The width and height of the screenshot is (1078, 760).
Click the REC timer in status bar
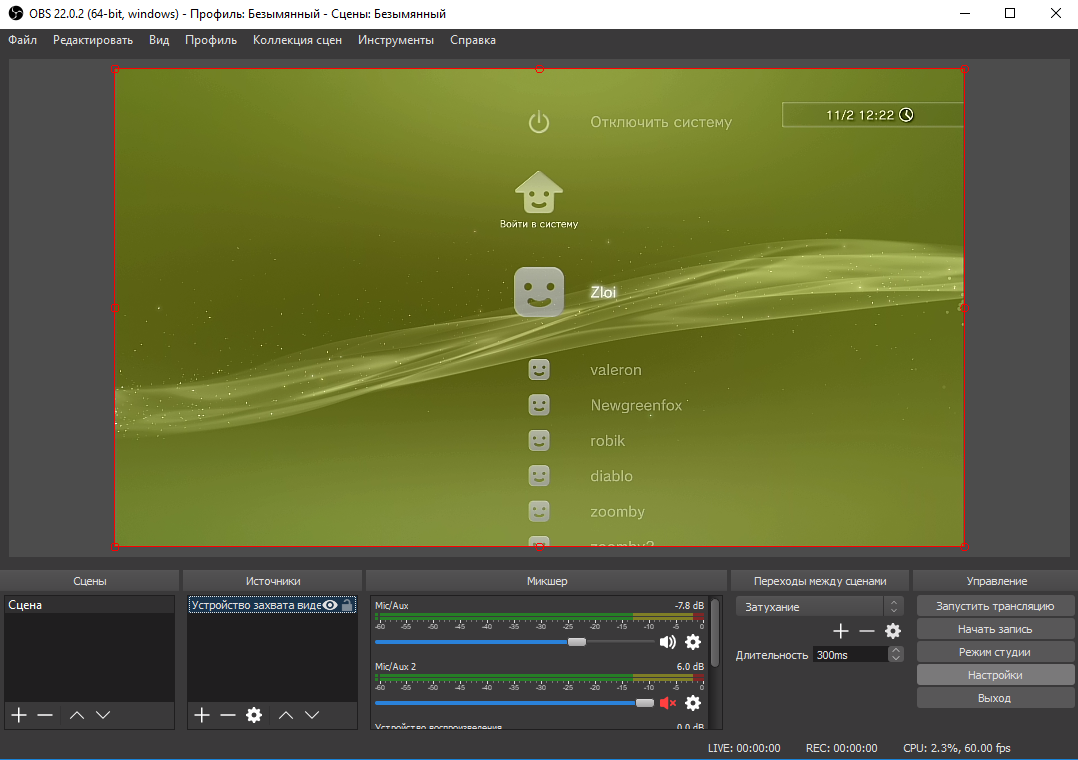[842, 748]
